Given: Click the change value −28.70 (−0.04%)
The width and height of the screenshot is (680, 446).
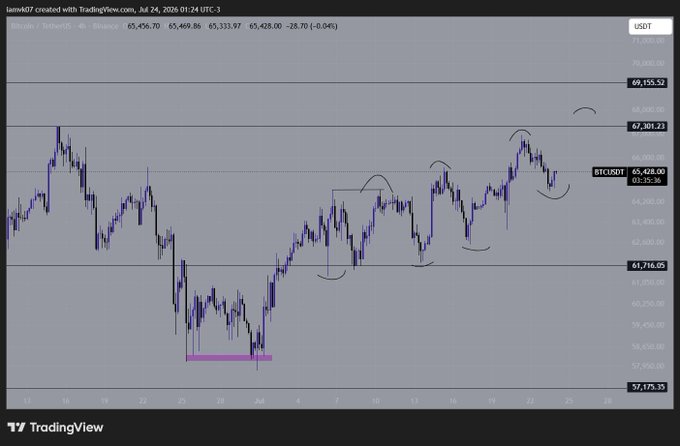Looking at the screenshot, I should 312,26.
